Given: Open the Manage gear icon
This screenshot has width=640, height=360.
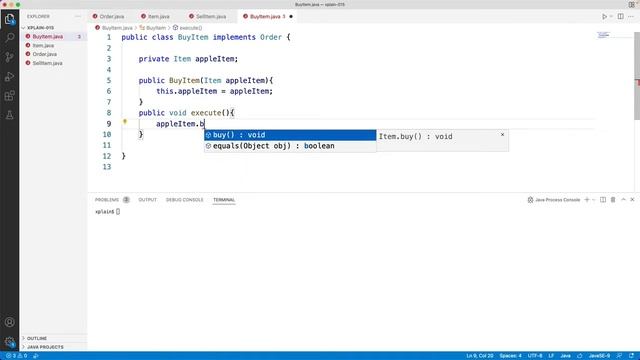Looking at the screenshot, I should click(9, 342).
